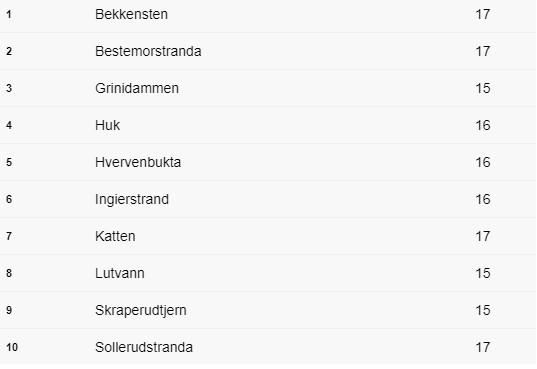Click on Hvervenbukta in the list
537x369 pixels.
[138, 162]
